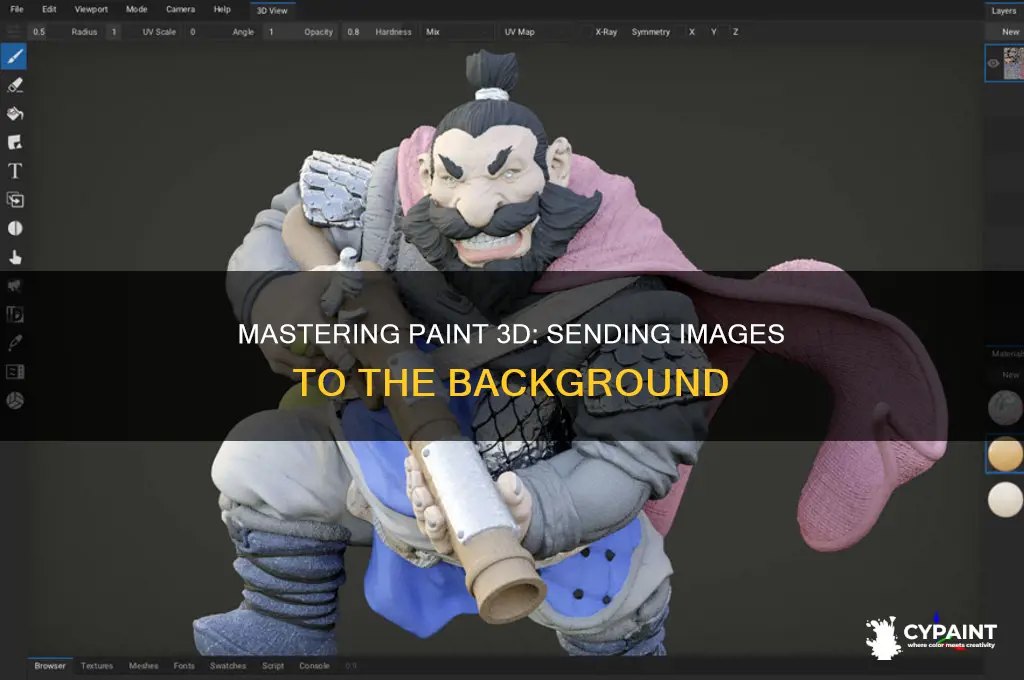Select the Decal tool
Screen dimensions: 1024x680
pyautogui.click(x=14, y=142)
